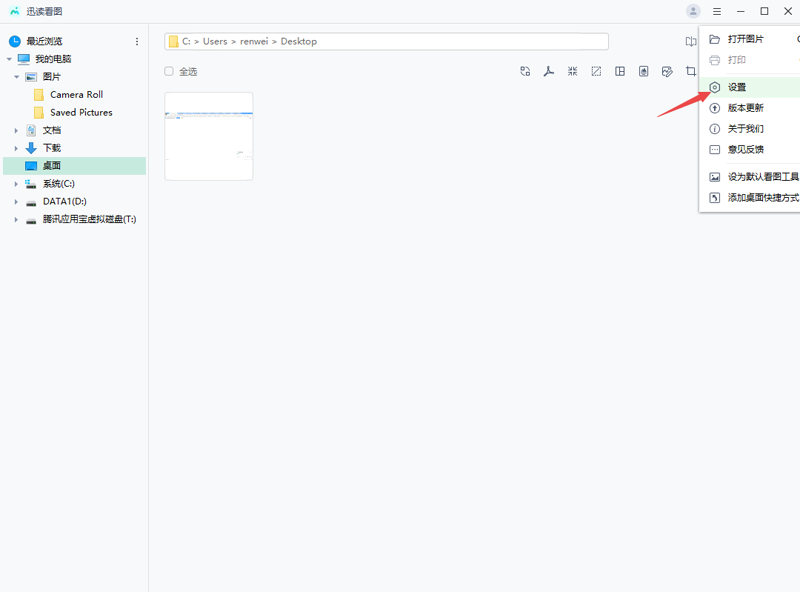Click the Desktop segment in path bar
800x592 pixels.
[x=298, y=41]
